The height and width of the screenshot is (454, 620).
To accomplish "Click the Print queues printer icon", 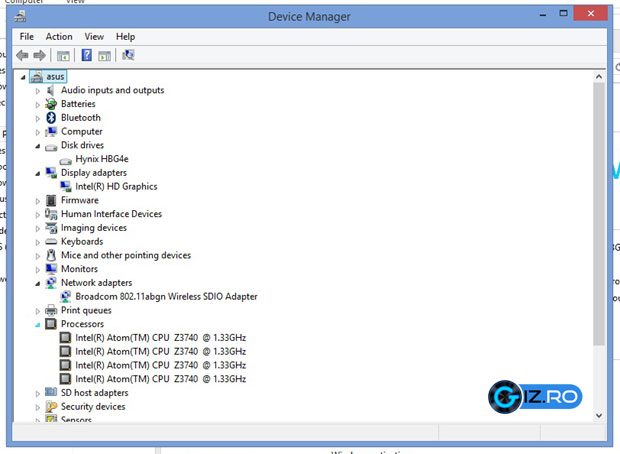I will [x=51, y=310].
